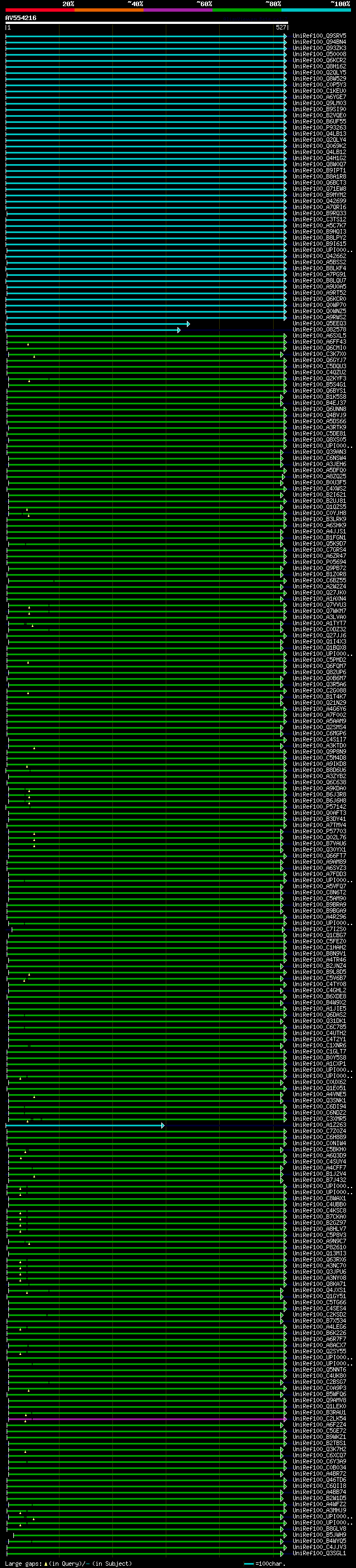356x1568 pixels.
Task: Select hit label UniRef100_B7J432
Action: pos(319,1180)
